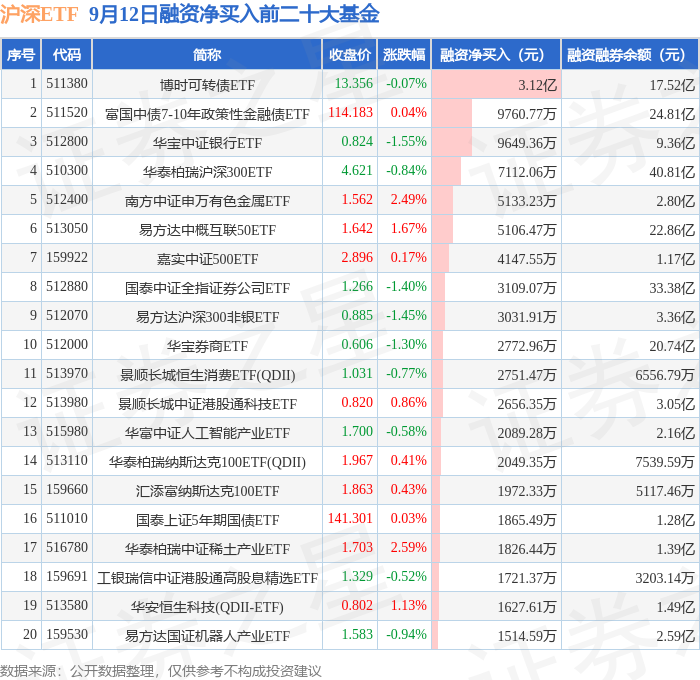Select 华宝中证银行ETF row name
700x680 pixels.
click(x=207, y=143)
